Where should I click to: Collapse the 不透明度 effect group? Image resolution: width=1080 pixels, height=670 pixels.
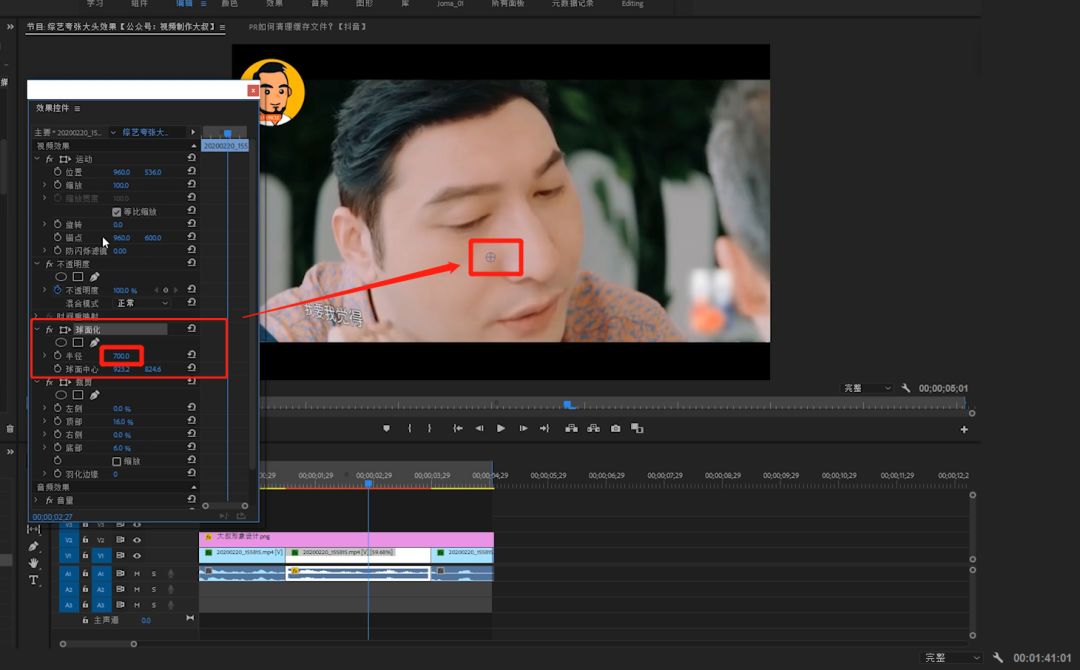(x=37, y=264)
